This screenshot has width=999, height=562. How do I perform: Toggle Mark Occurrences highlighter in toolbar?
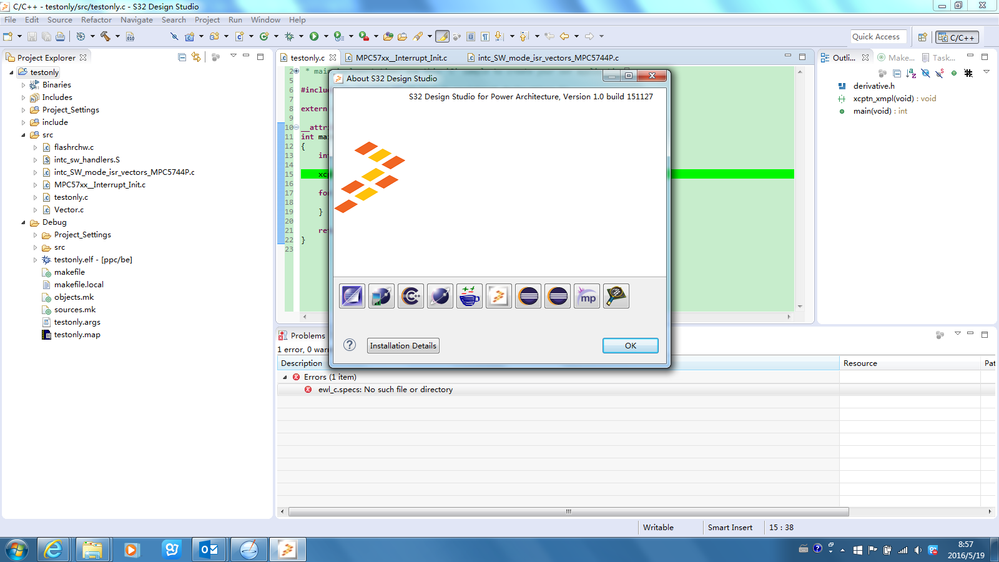pyautogui.click(x=442, y=36)
